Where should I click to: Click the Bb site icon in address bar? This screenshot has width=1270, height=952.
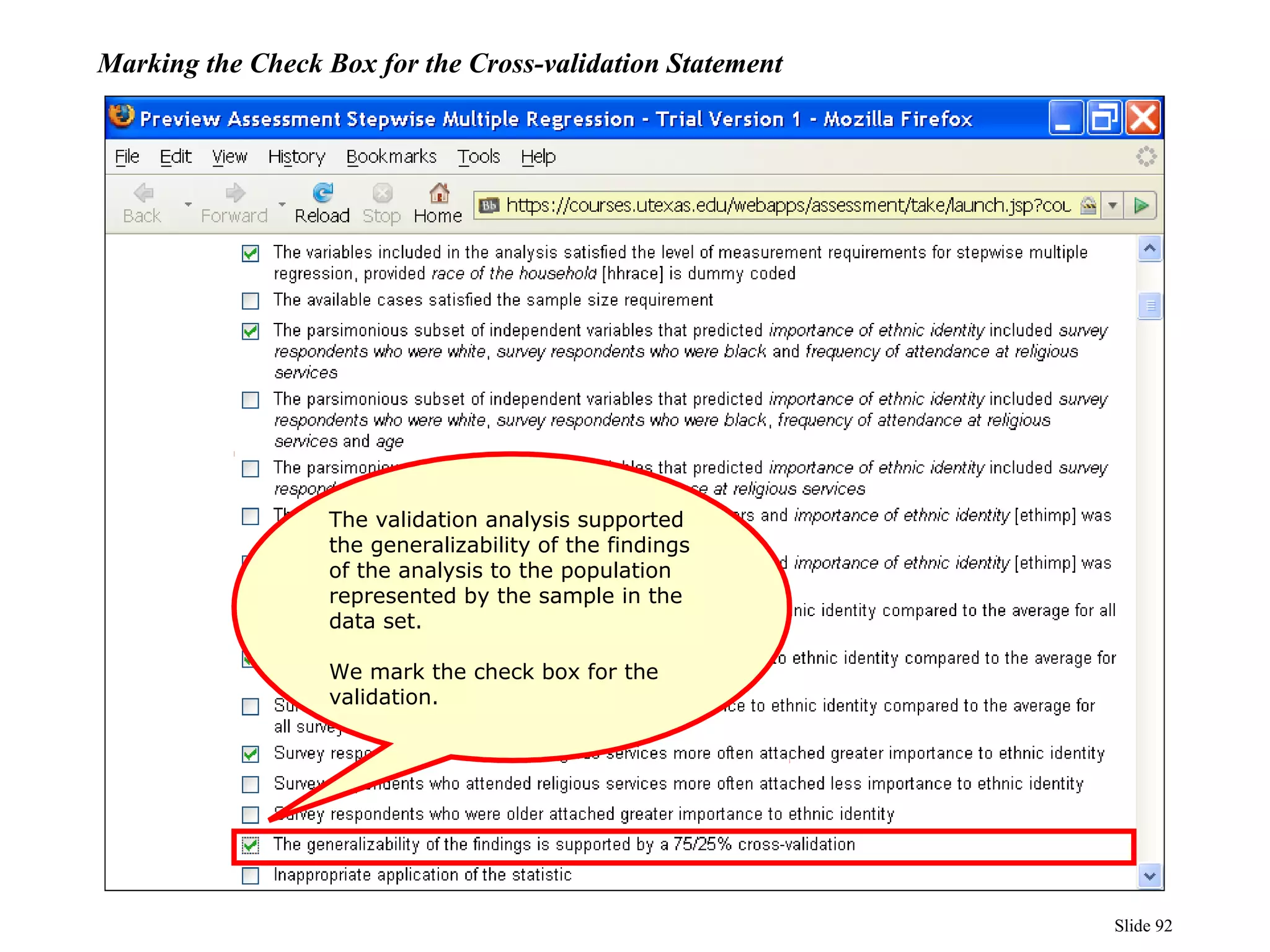490,205
